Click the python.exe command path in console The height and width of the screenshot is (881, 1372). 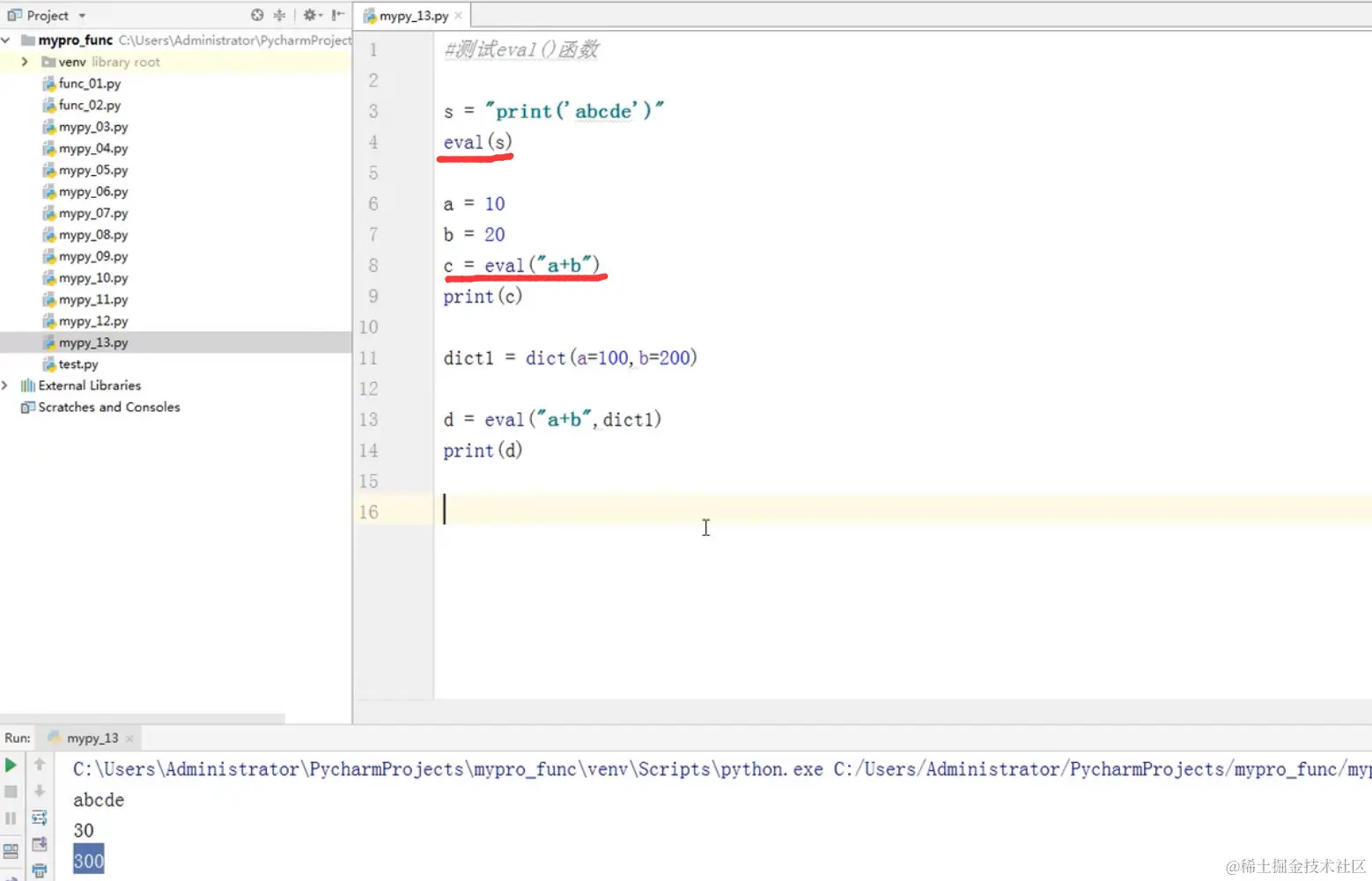(448, 769)
